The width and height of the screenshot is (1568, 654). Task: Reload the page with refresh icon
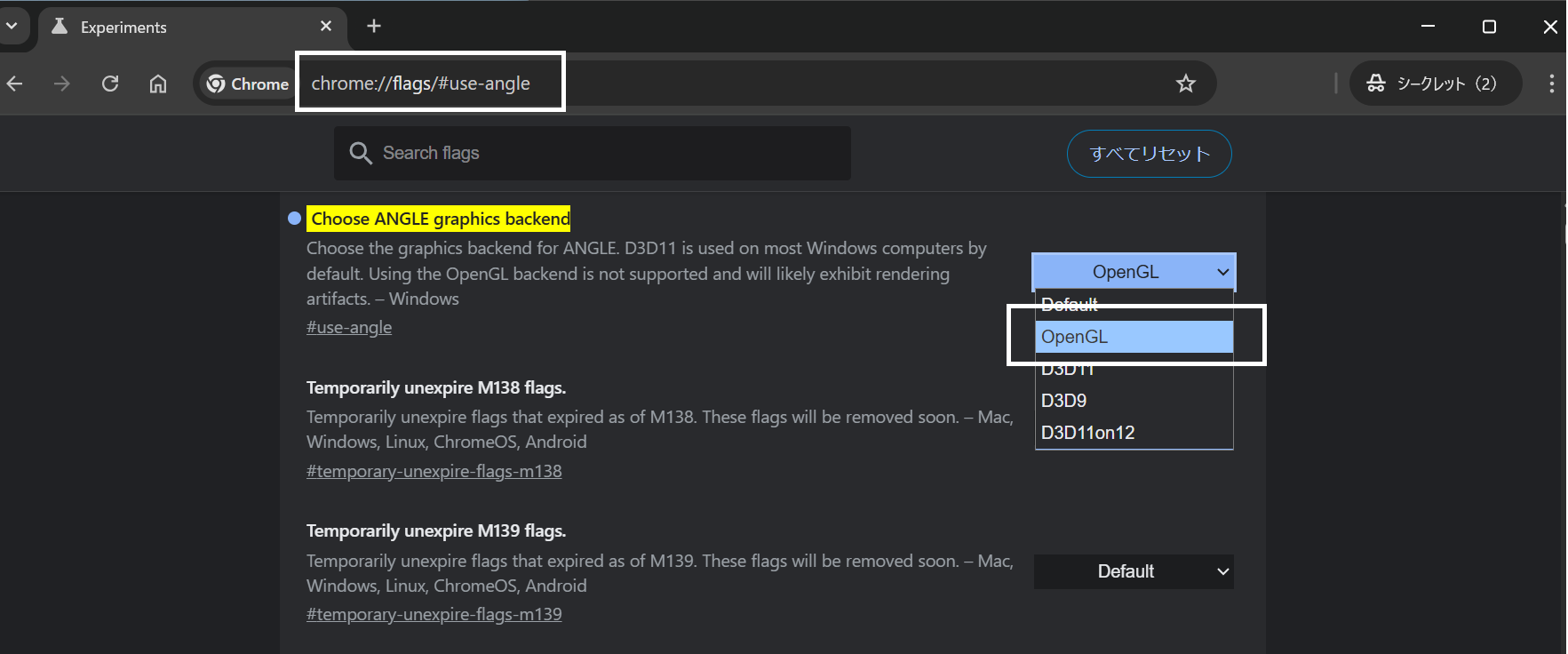(110, 84)
